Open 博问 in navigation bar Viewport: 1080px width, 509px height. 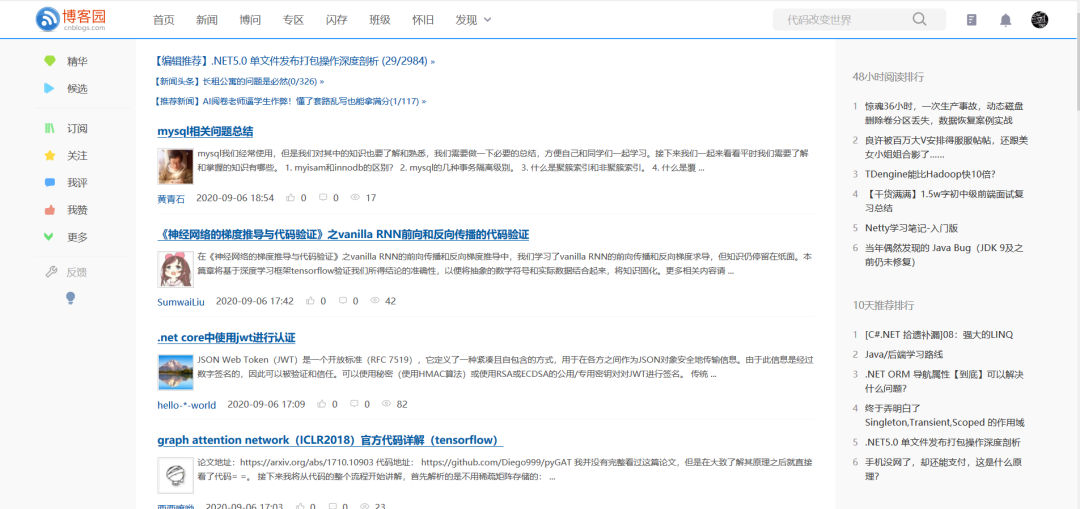(x=250, y=20)
